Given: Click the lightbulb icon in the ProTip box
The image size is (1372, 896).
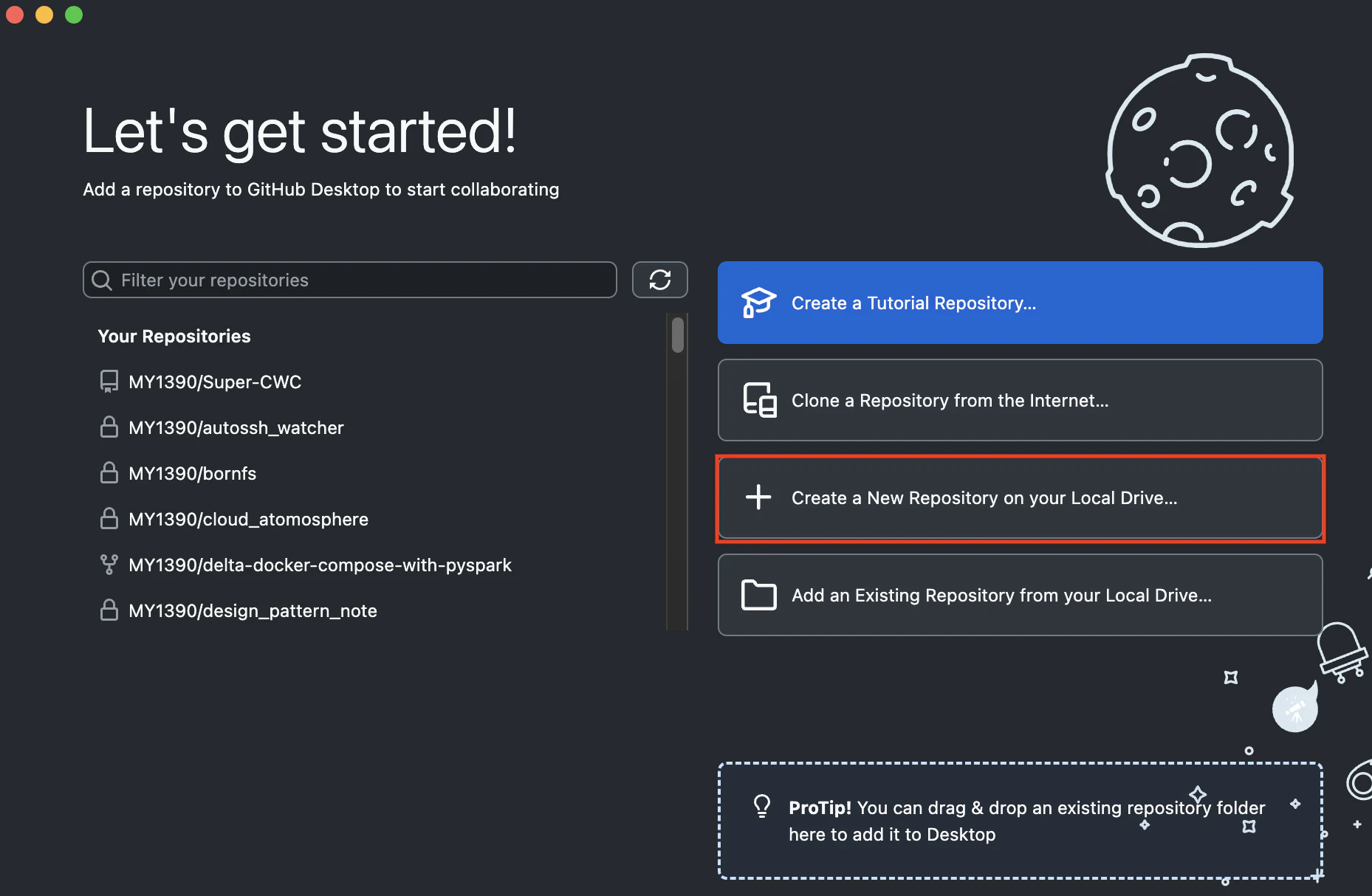Looking at the screenshot, I should [762, 806].
